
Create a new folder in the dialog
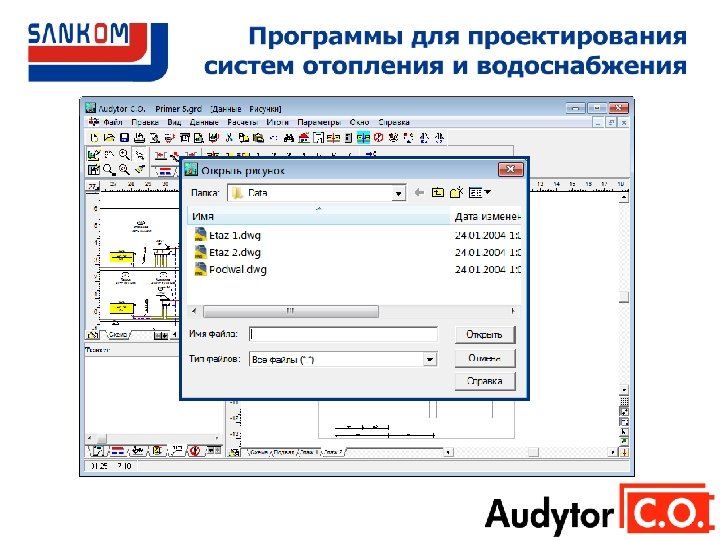(456, 192)
